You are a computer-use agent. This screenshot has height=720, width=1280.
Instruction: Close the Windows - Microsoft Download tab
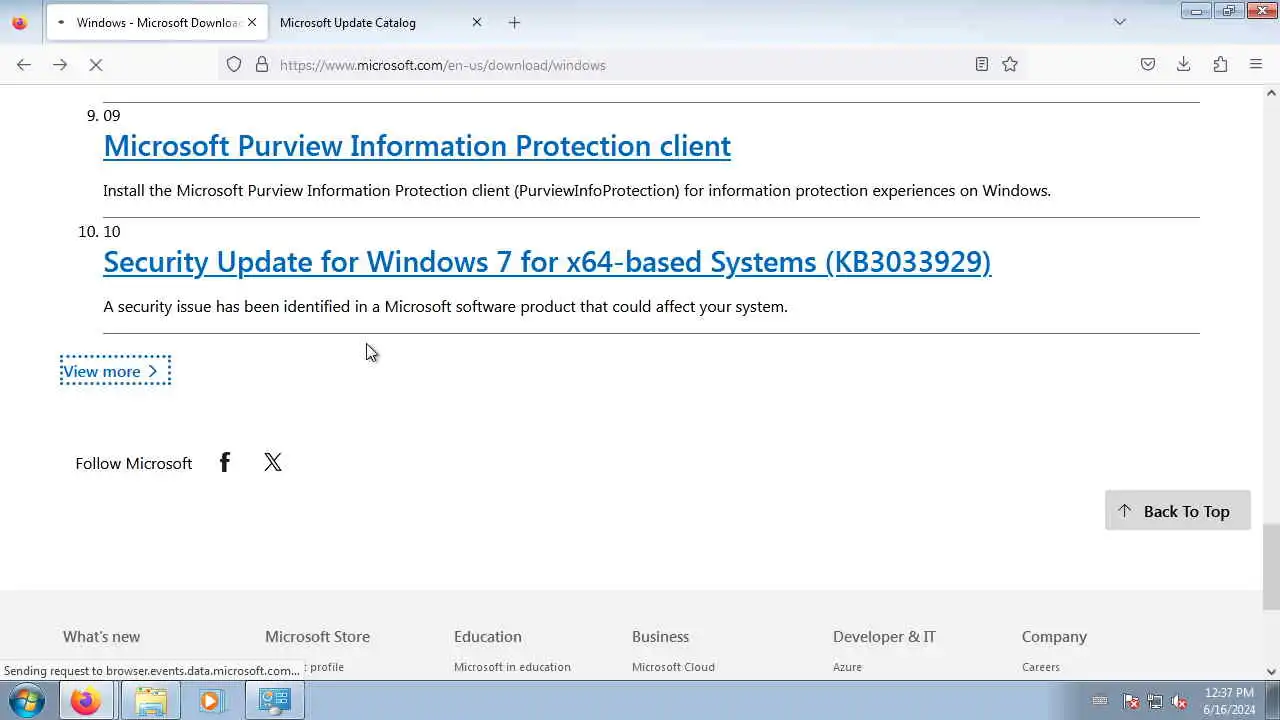pyautogui.click(x=252, y=22)
